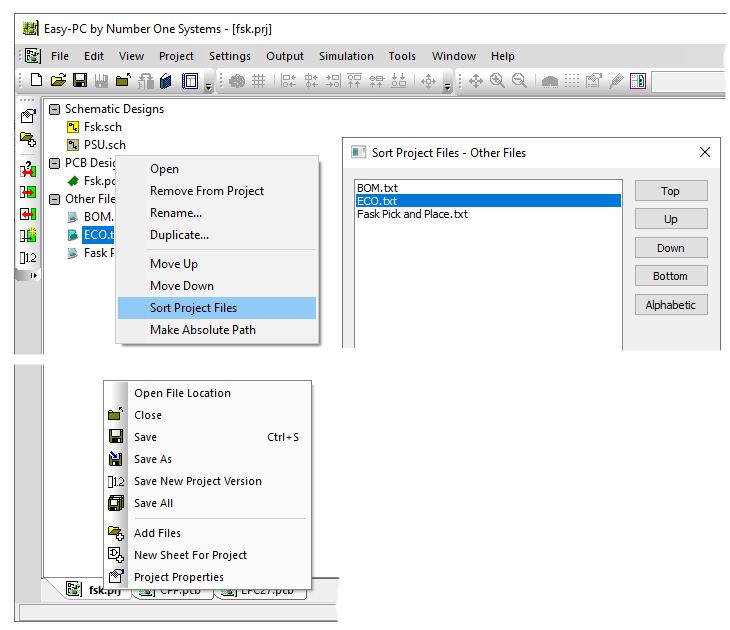Open the Tools menu

(x=402, y=56)
